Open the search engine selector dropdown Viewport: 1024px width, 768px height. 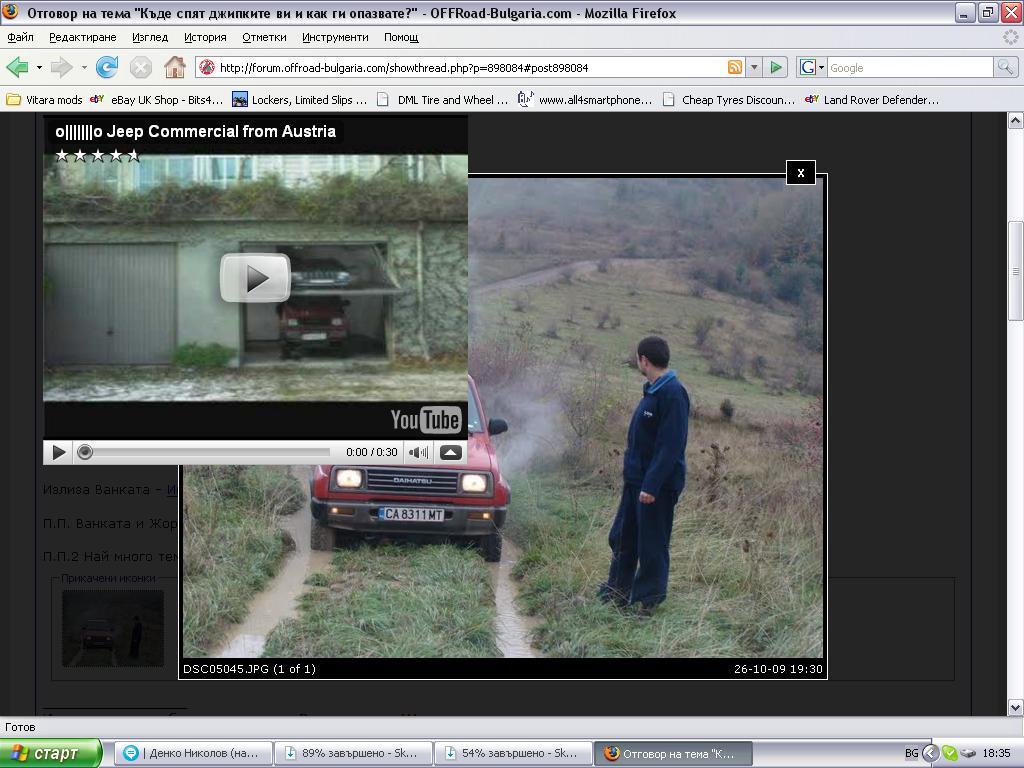[x=812, y=67]
